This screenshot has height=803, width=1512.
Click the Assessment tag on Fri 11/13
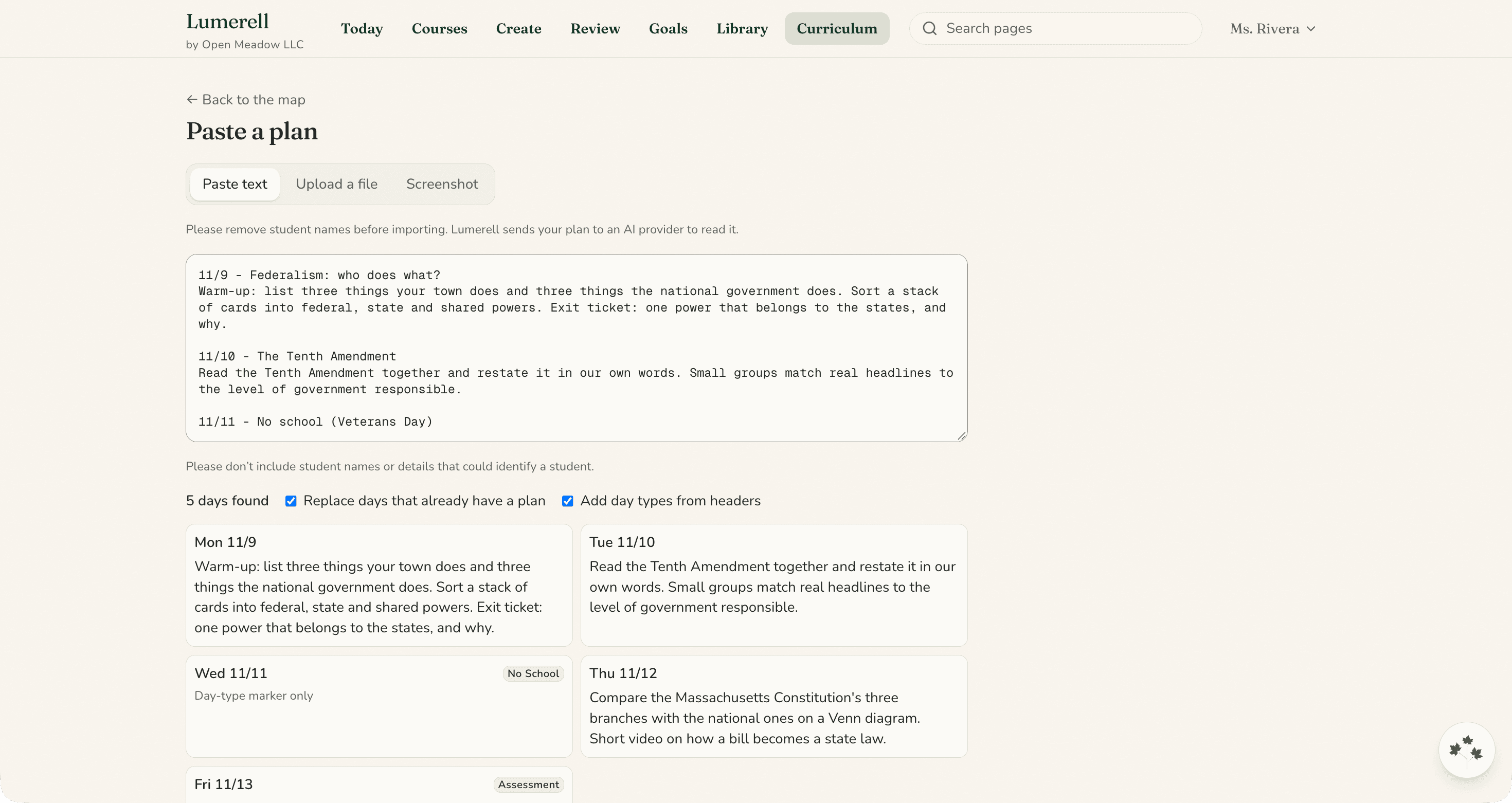[528, 785]
